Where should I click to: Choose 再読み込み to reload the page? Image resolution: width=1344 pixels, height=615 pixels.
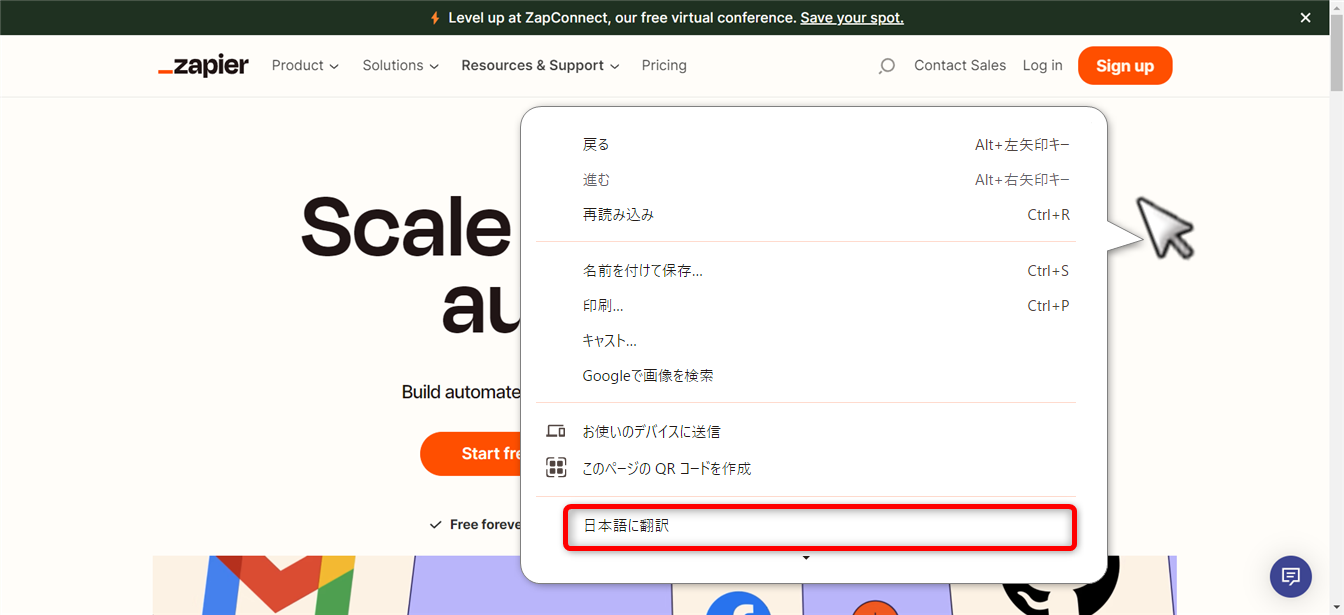615,214
